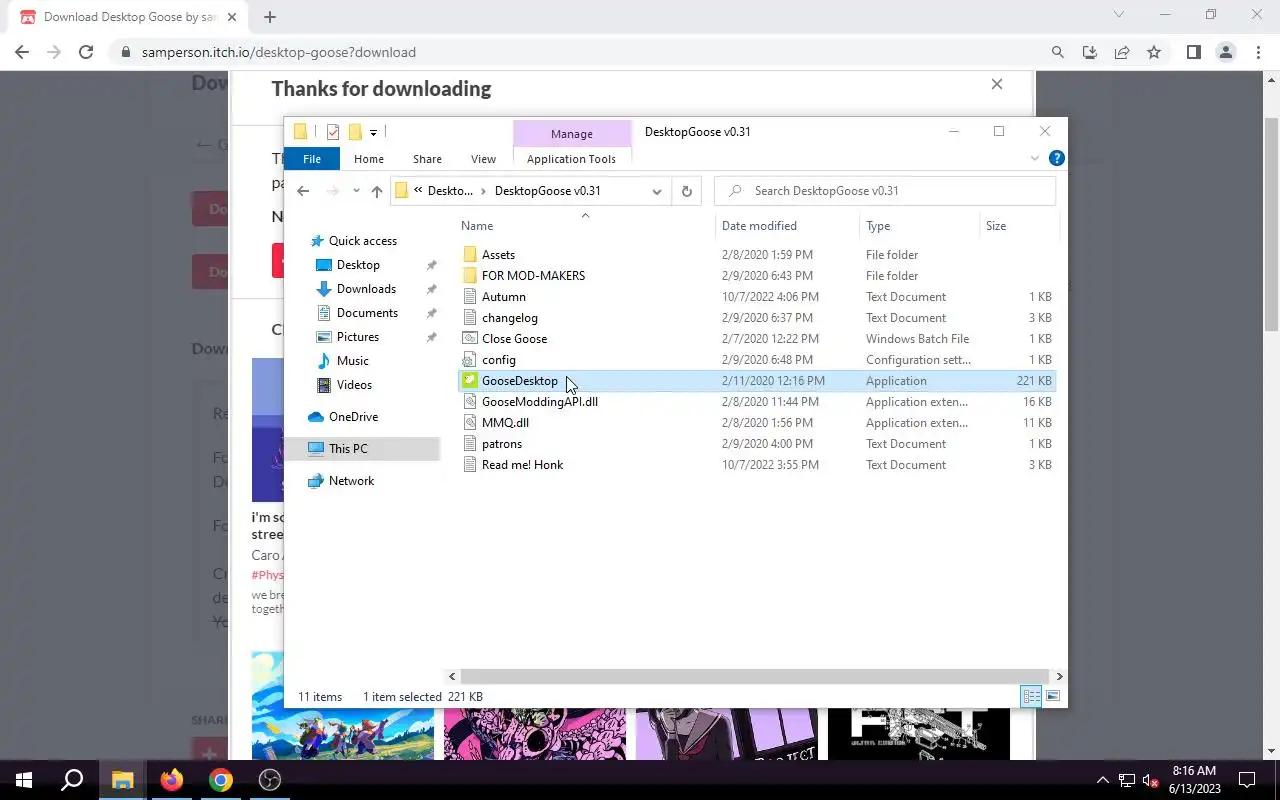Open the Home ribbon tab
Viewport: 1280px width, 800px height.
pos(369,159)
